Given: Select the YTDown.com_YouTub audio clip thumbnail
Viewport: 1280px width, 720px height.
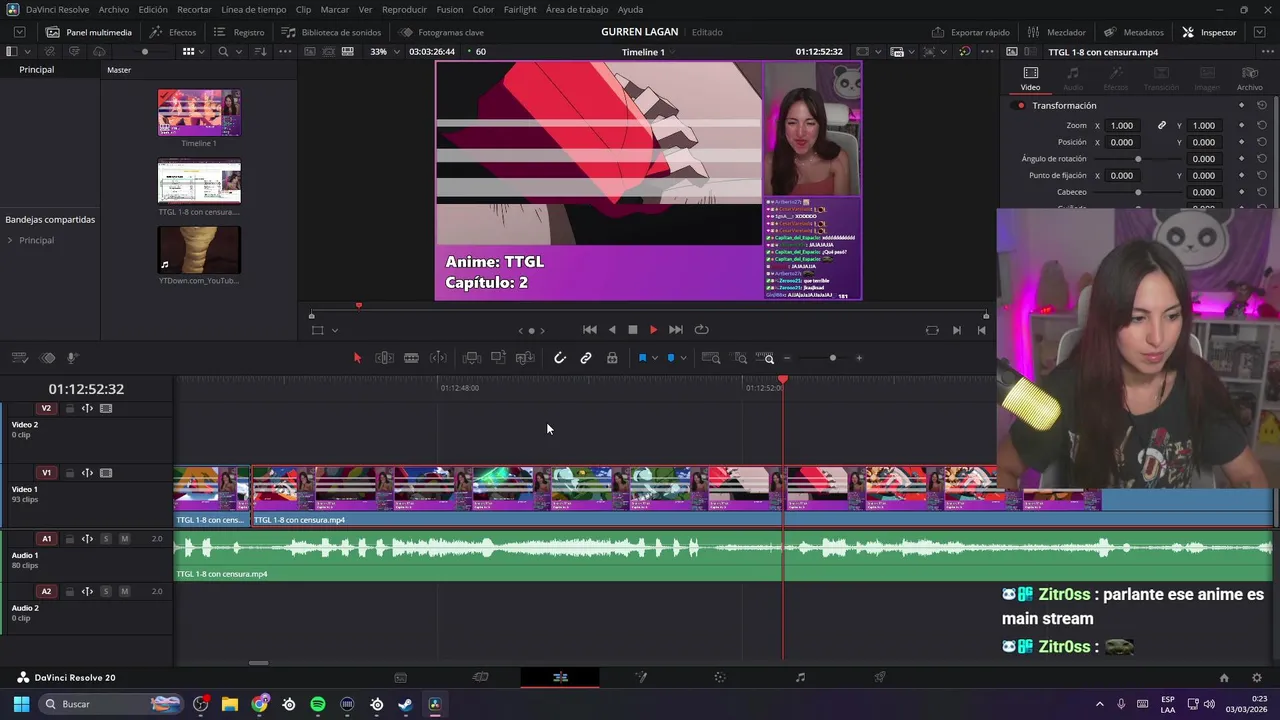Looking at the screenshot, I should [x=199, y=250].
